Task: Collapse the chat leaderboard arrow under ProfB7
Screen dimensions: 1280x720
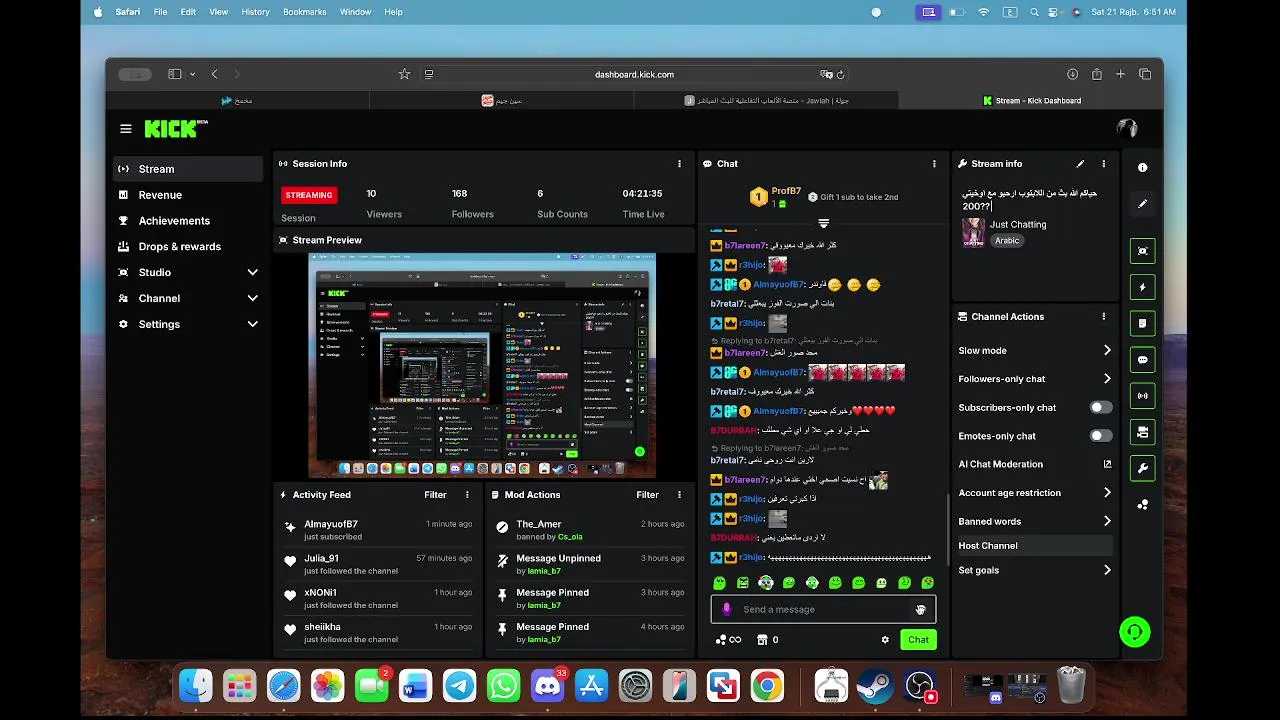Action: click(x=823, y=223)
